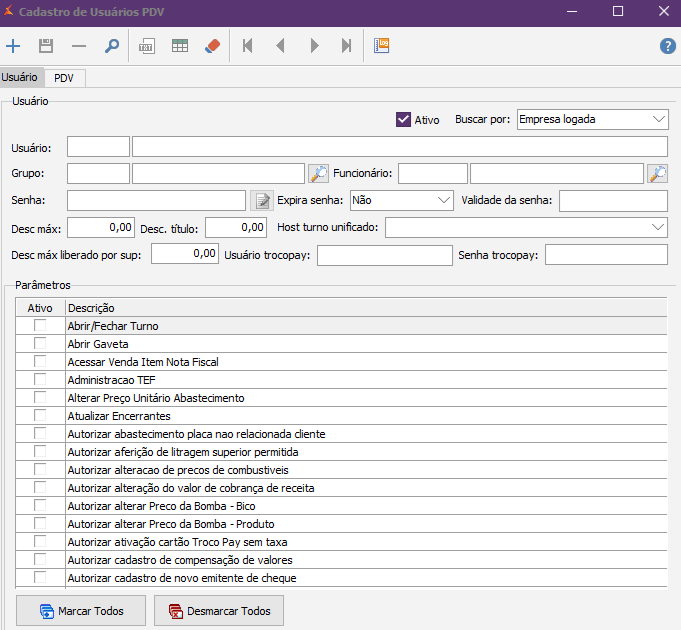Screen dimensions: 681x630
Task: Uncheck the Ativo checkbox
Action: [404, 120]
